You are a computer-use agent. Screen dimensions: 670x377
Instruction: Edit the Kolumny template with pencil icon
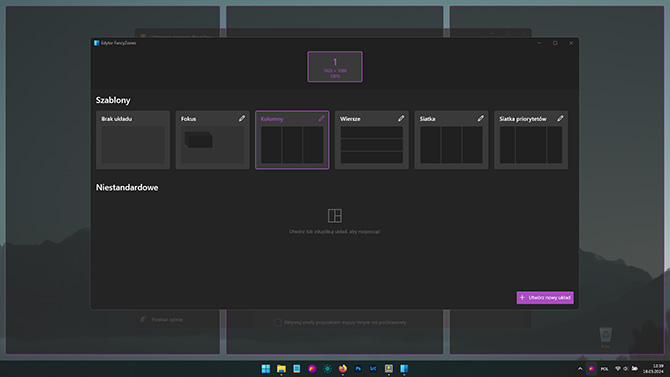(321, 118)
